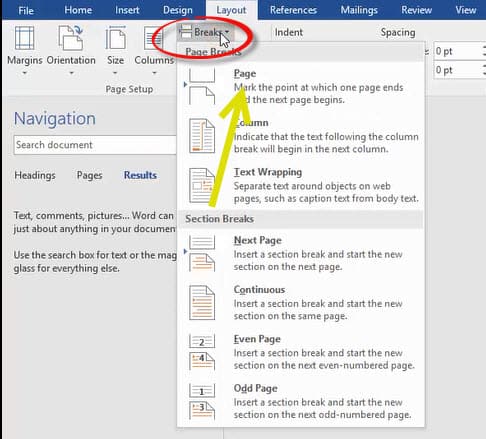This screenshot has height=439, width=486.
Task: Click the Search document field
Action: (95, 145)
